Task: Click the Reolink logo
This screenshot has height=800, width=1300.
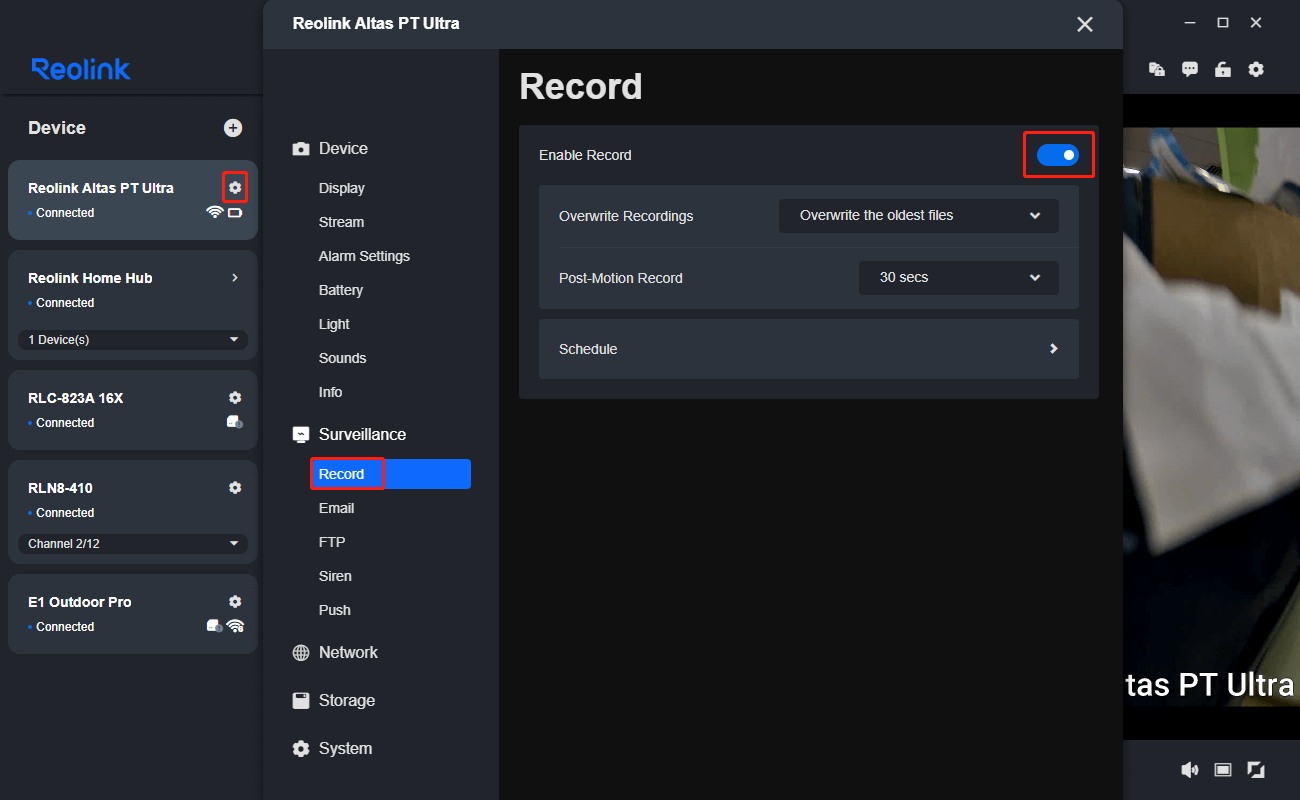Action: pyautogui.click(x=81, y=69)
